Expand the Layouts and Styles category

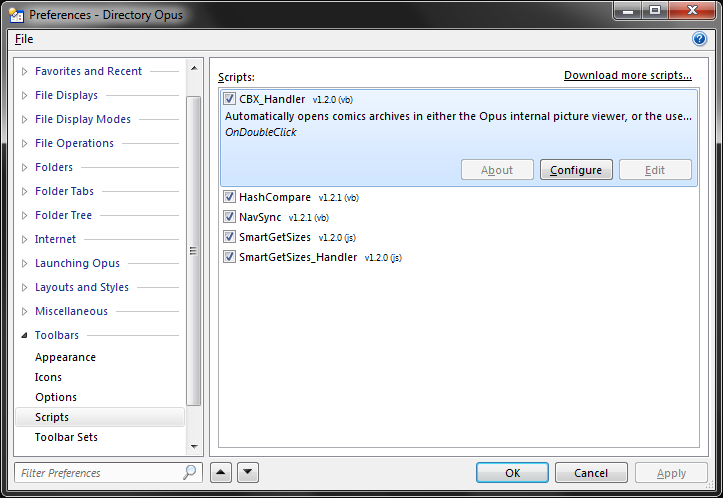click(x=24, y=287)
